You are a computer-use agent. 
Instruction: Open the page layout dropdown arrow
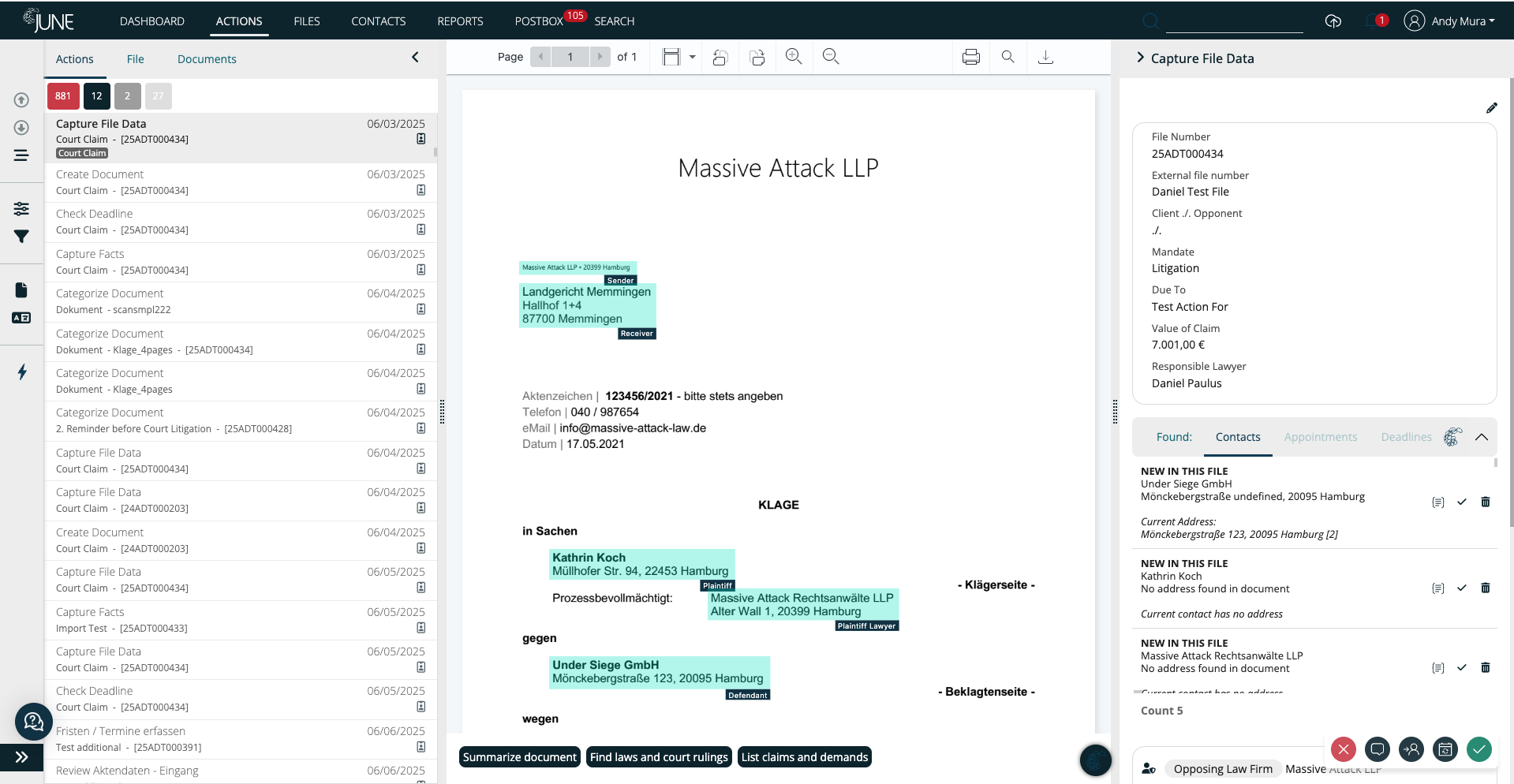click(x=691, y=56)
